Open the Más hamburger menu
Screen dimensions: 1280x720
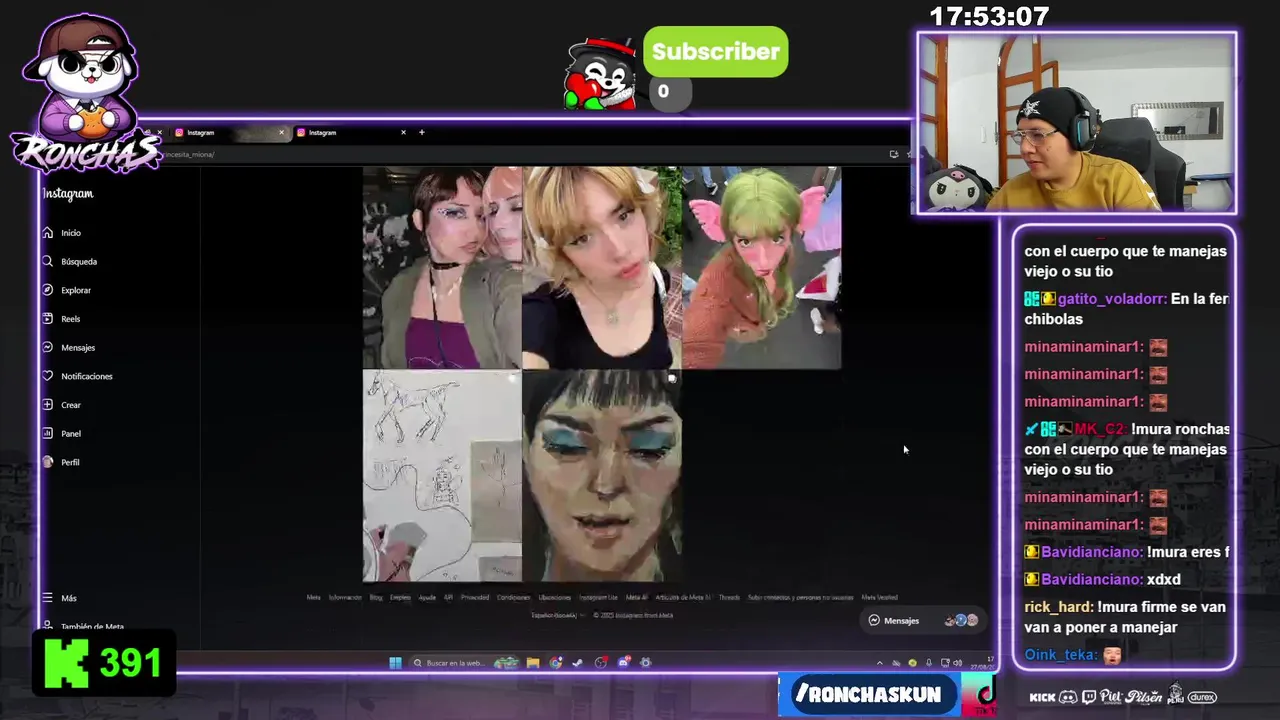click(x=47, y=598)
